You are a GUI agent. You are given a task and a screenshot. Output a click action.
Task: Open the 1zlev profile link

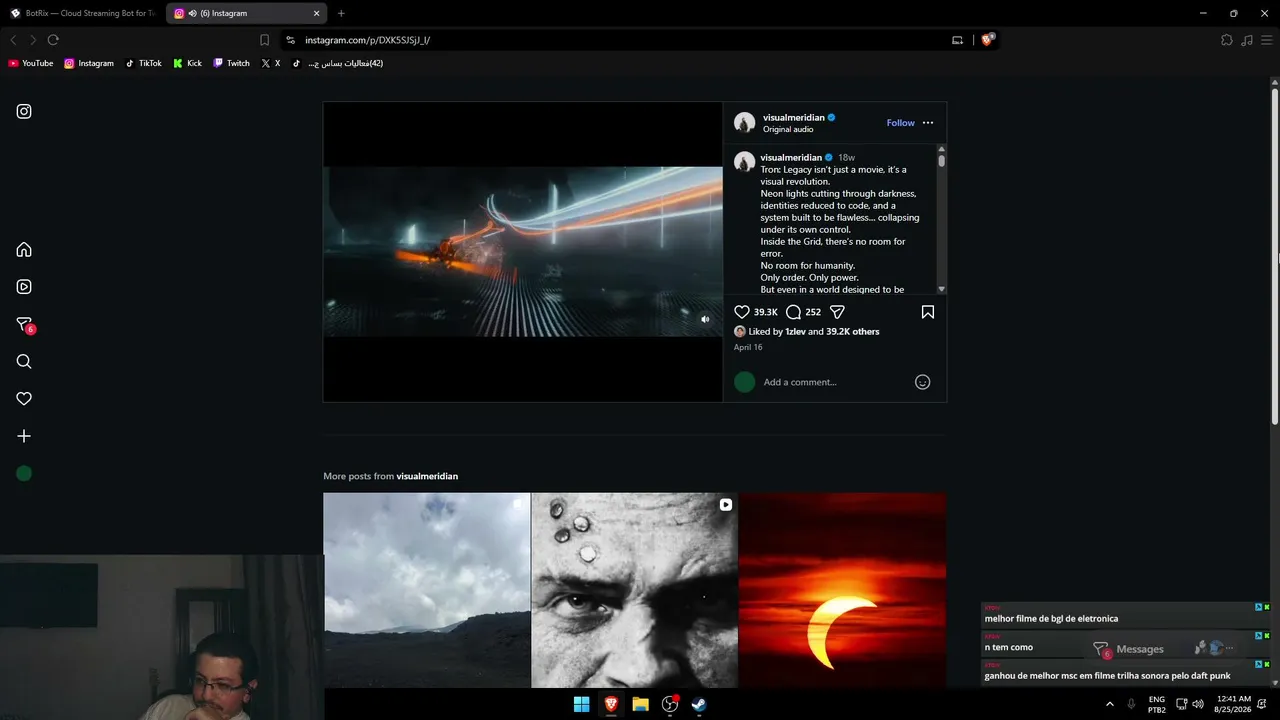[x=795, y=332]
